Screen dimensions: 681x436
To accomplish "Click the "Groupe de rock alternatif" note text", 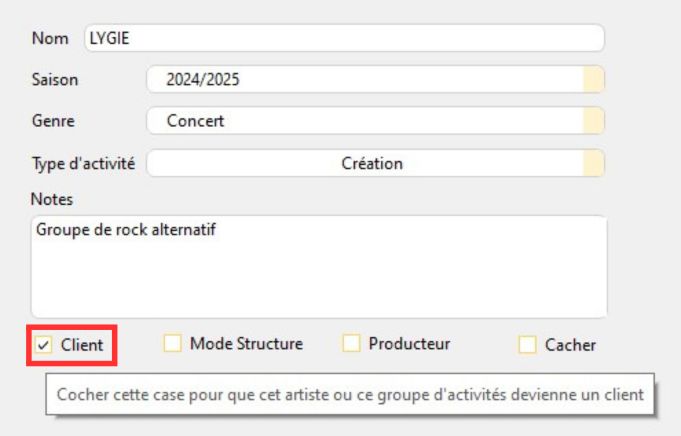I will pos(126,229).
